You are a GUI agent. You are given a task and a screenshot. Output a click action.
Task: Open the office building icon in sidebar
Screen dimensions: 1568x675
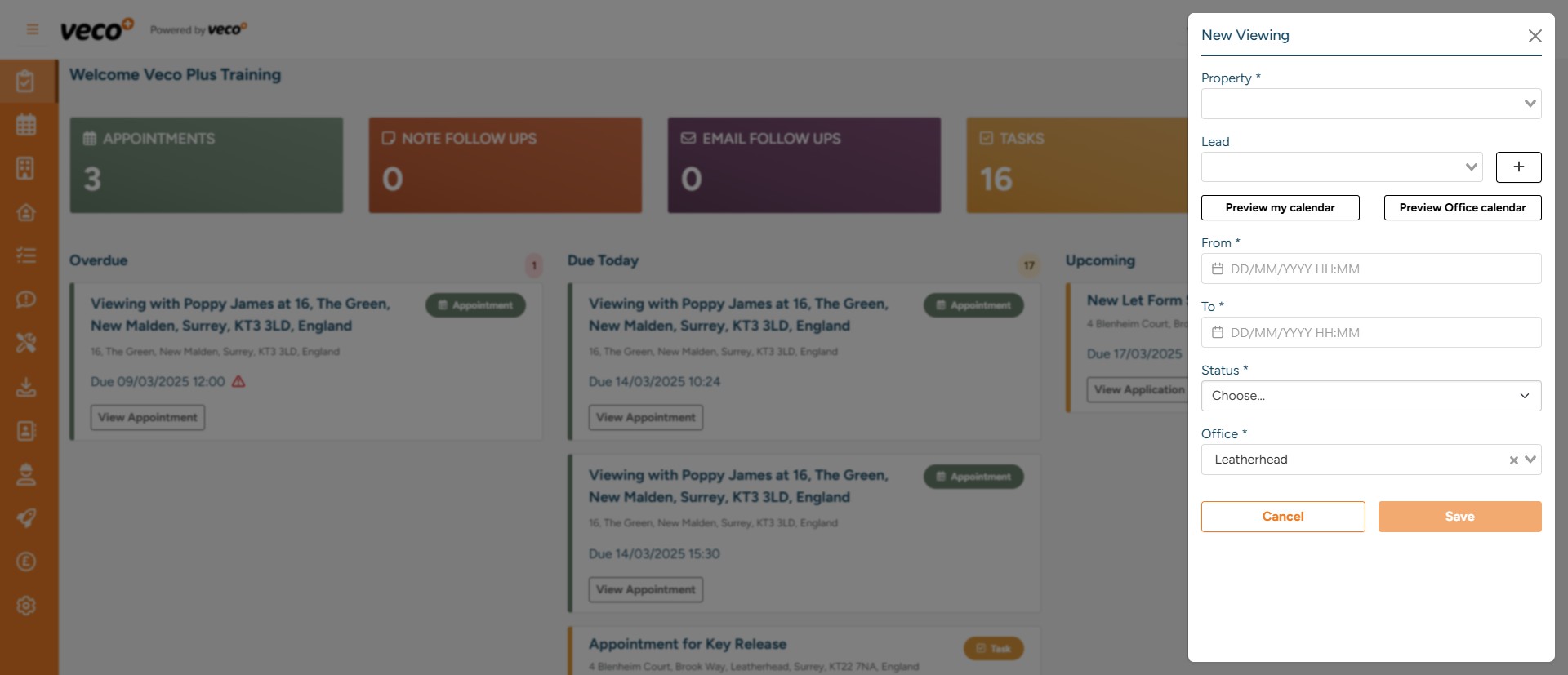point(26,168)
